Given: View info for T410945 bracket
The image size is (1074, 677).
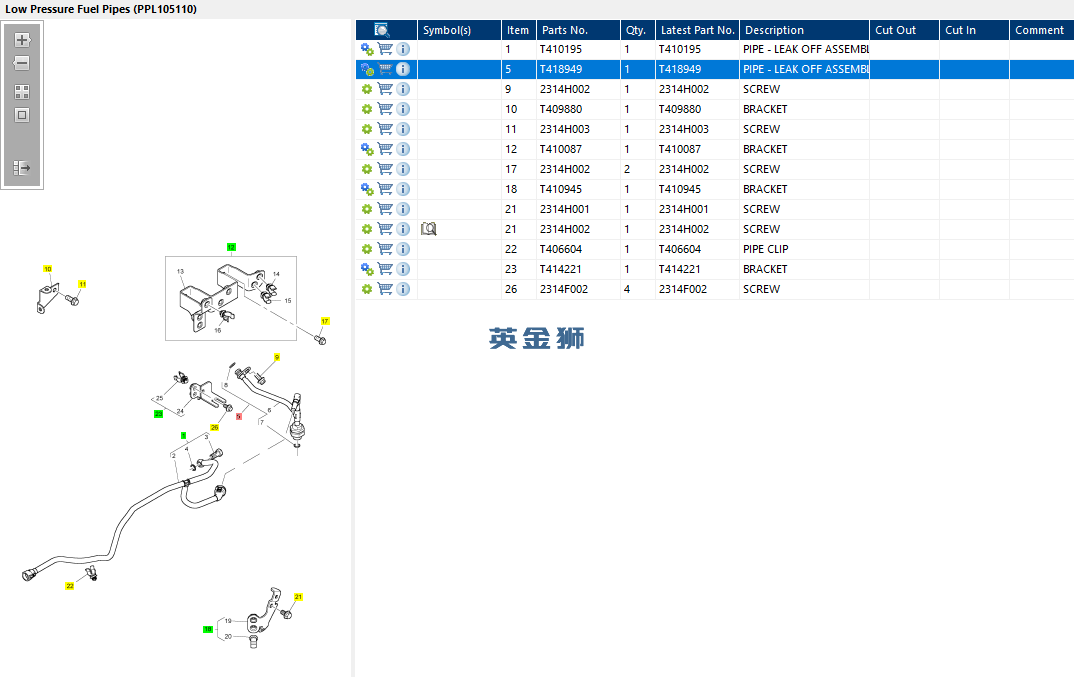Looking at the screenshot, I should [x=403, y=189].
